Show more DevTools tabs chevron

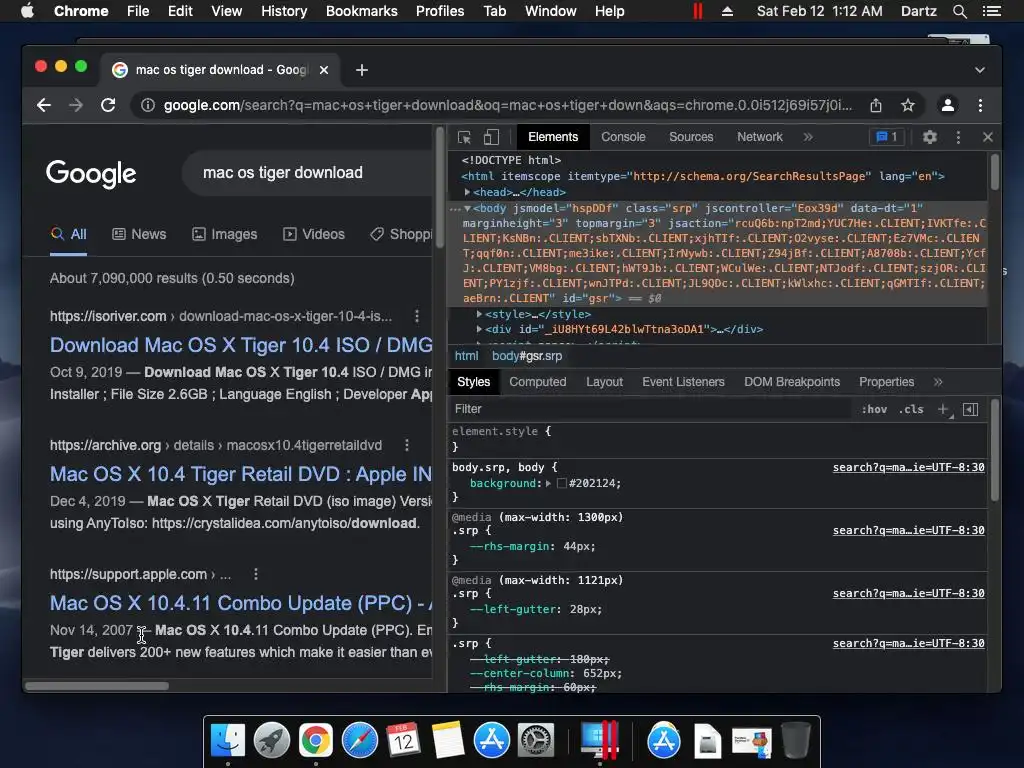[x=808, y=137]
